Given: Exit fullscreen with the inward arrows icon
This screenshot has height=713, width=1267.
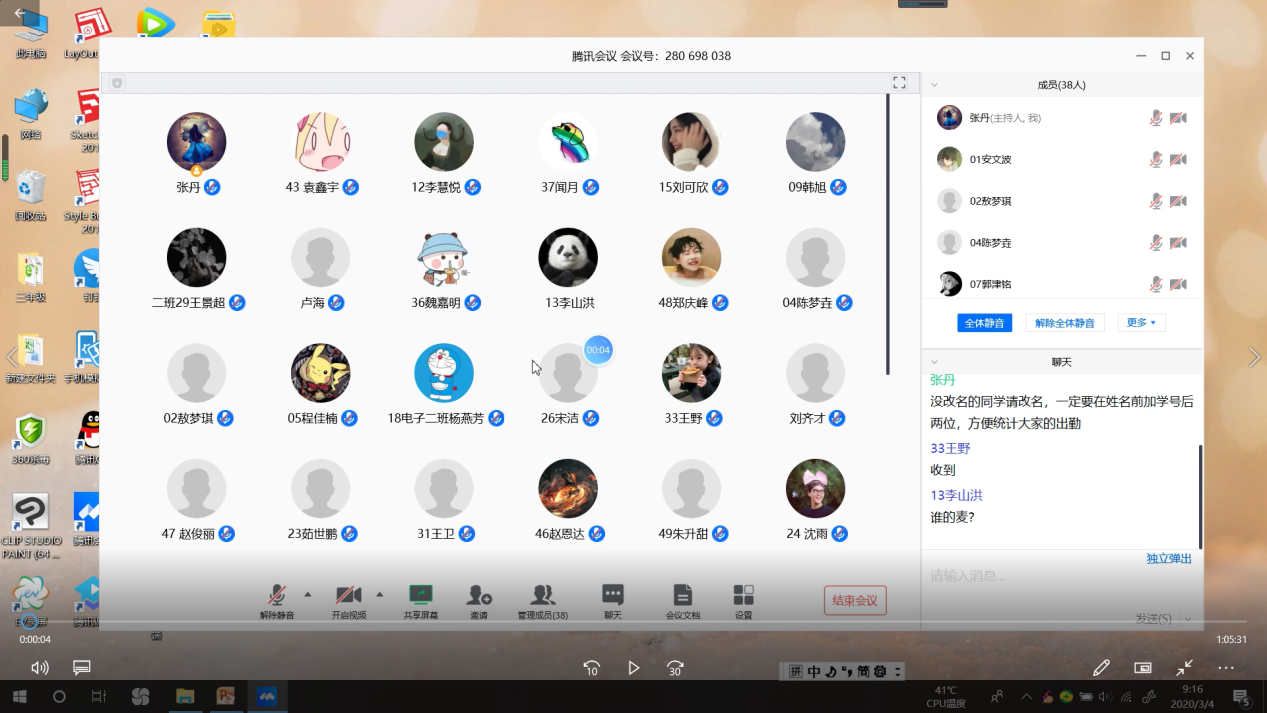Looking at the screenshot, I should [1184, 667].
